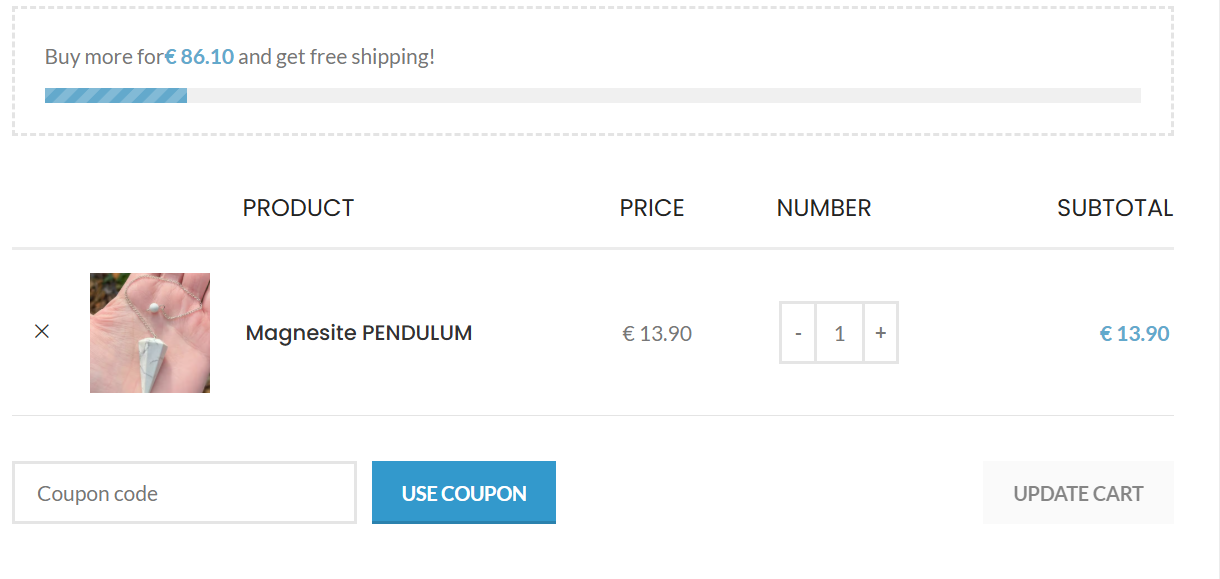Click the € 86.10 free shipping amount

click(x=199, y=57)
